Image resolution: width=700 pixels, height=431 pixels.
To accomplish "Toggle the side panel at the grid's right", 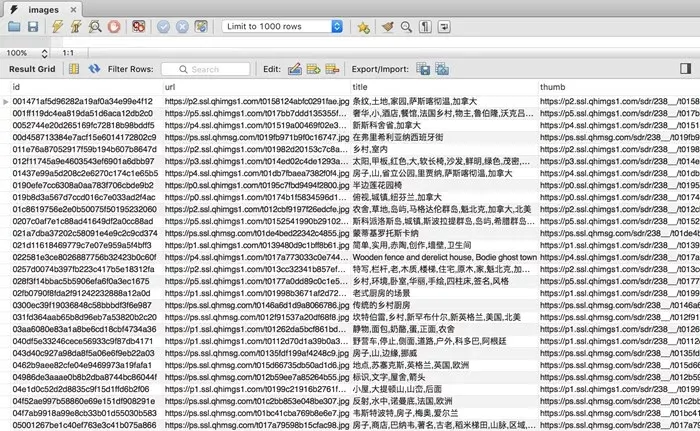I will pos(685,69).
